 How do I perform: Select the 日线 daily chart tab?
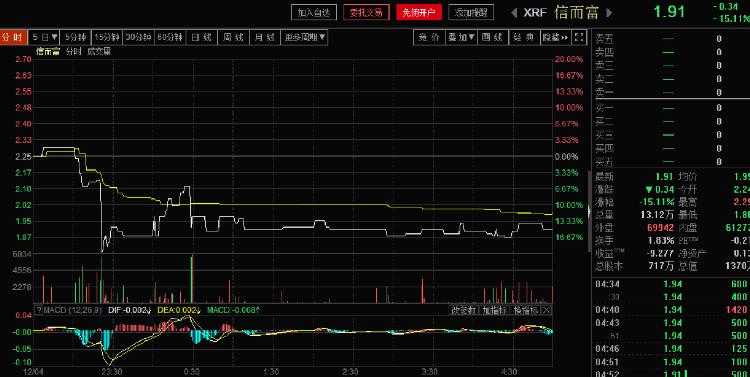coord(201,37)
